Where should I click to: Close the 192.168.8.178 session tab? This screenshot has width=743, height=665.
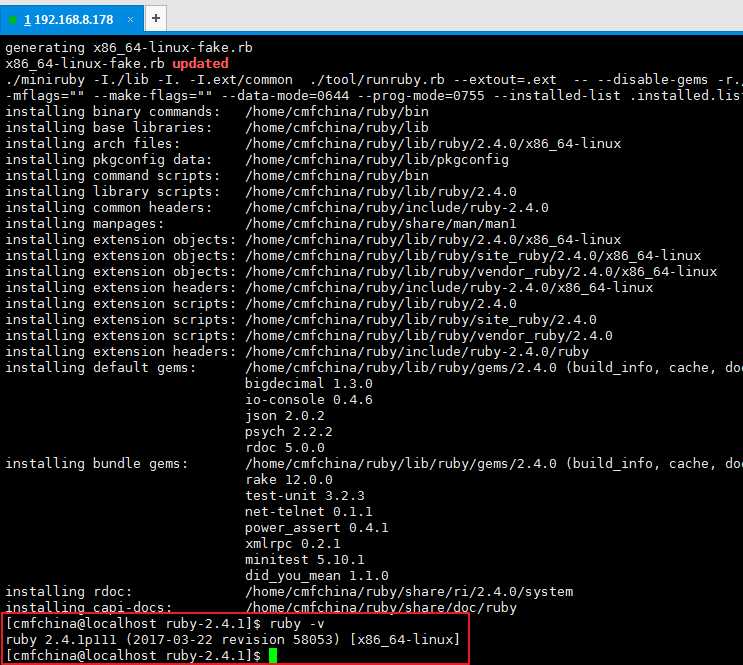point(130,19)
